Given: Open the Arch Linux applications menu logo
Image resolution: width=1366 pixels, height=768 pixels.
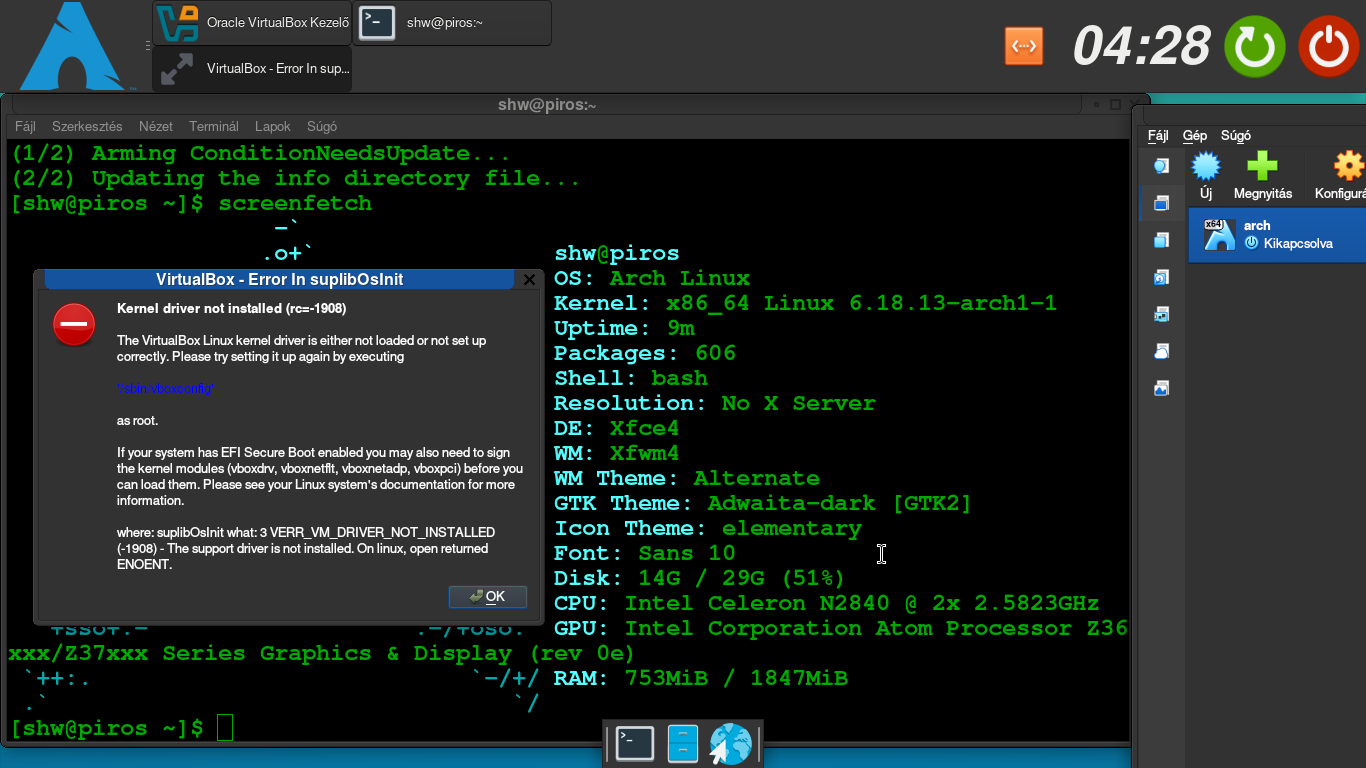Looking at the screenshot, I should (x=72, y=46).
